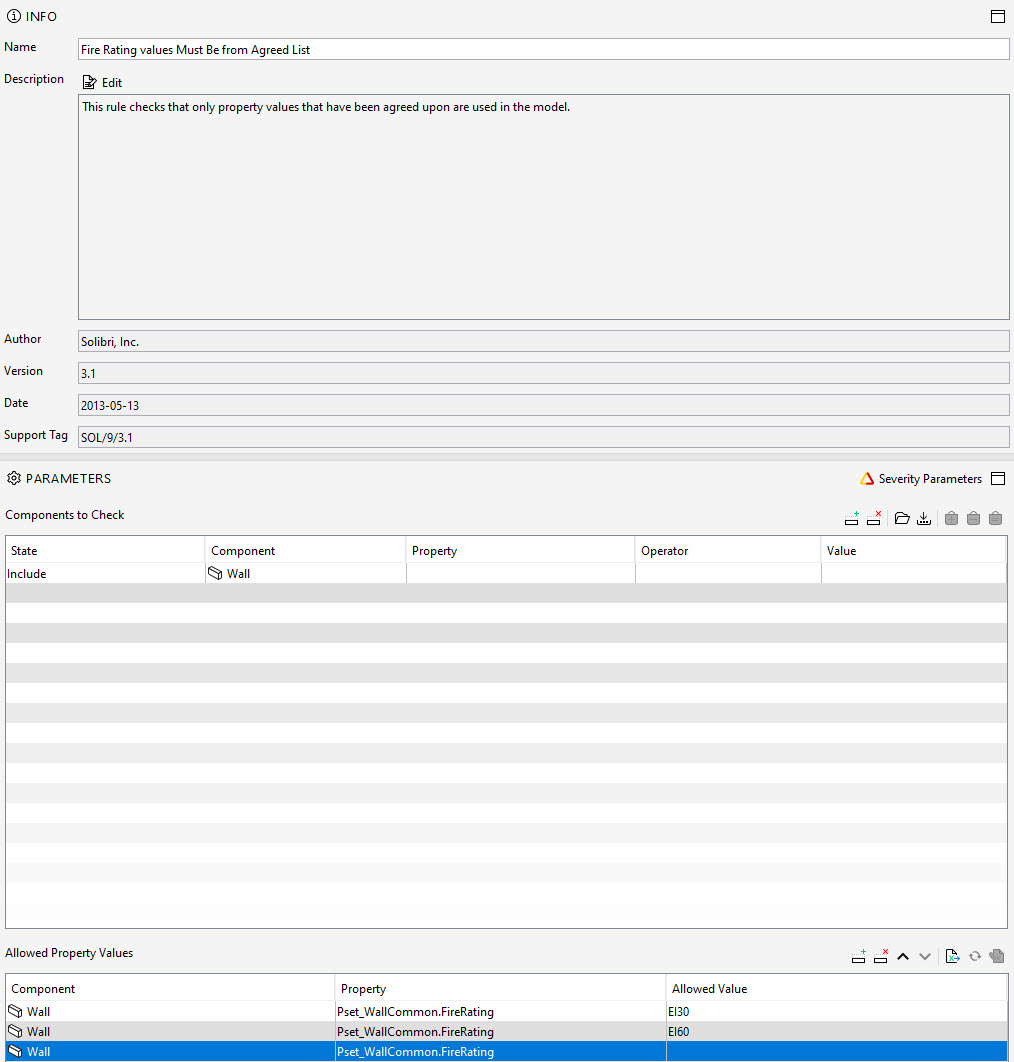Select Wall text in EI30 row
The width and height of the screenshot is (1014, 1062).
pos(39,1011)
